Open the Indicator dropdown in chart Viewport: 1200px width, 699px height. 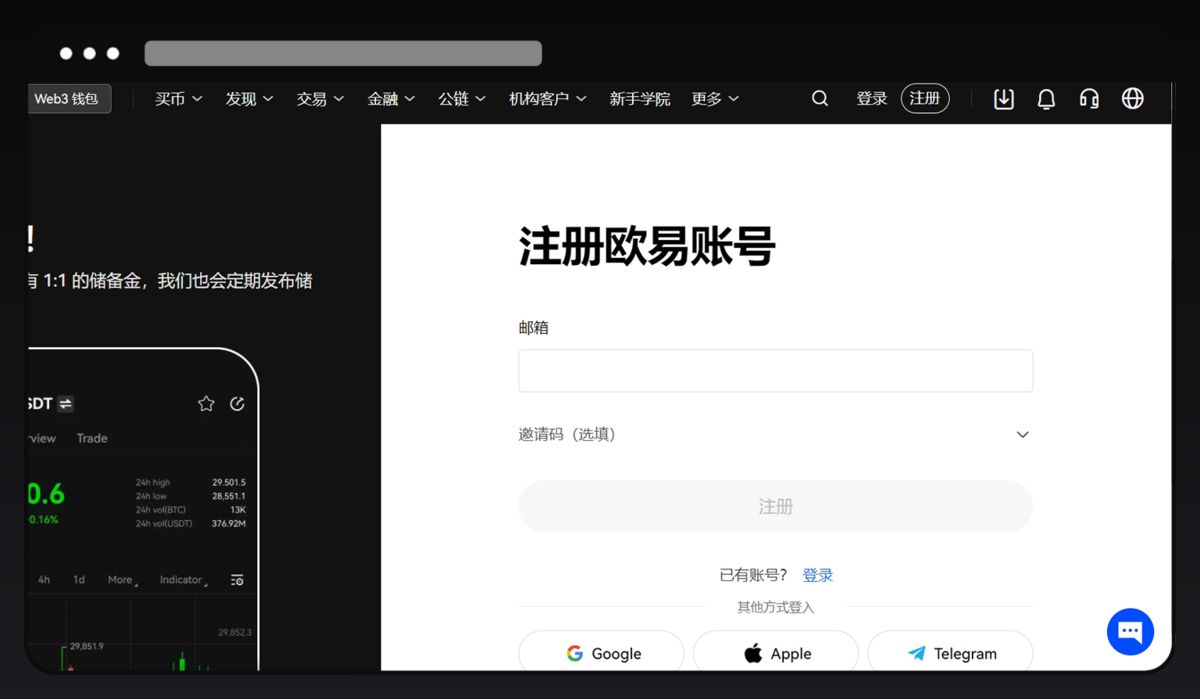pos(184,580)
